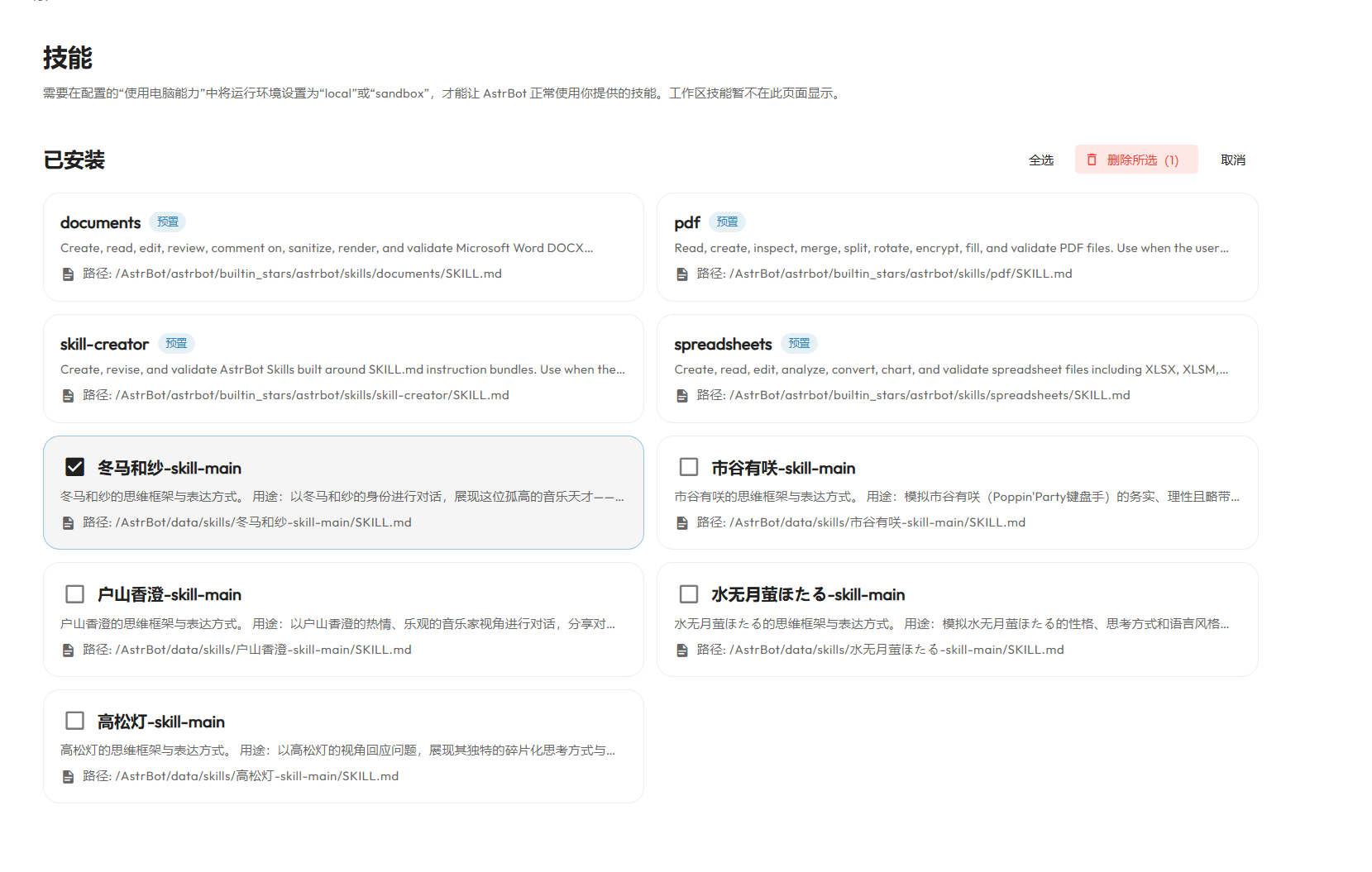Click the file icon beside the 冬马和纱 path

[69, 523]
